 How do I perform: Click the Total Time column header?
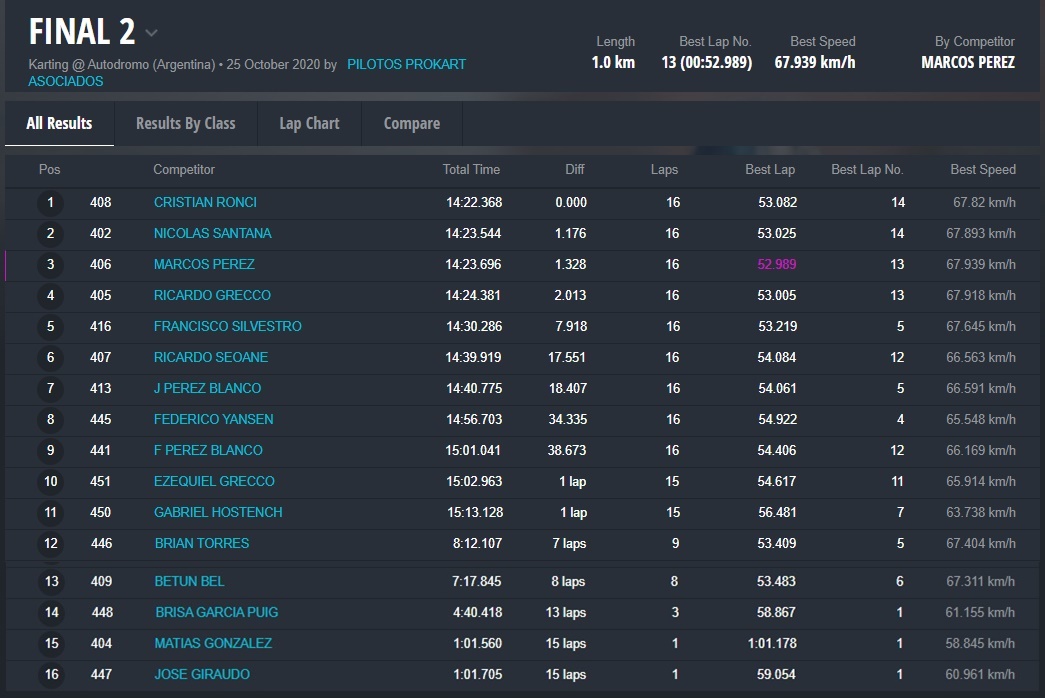click(x=471, y=169)
